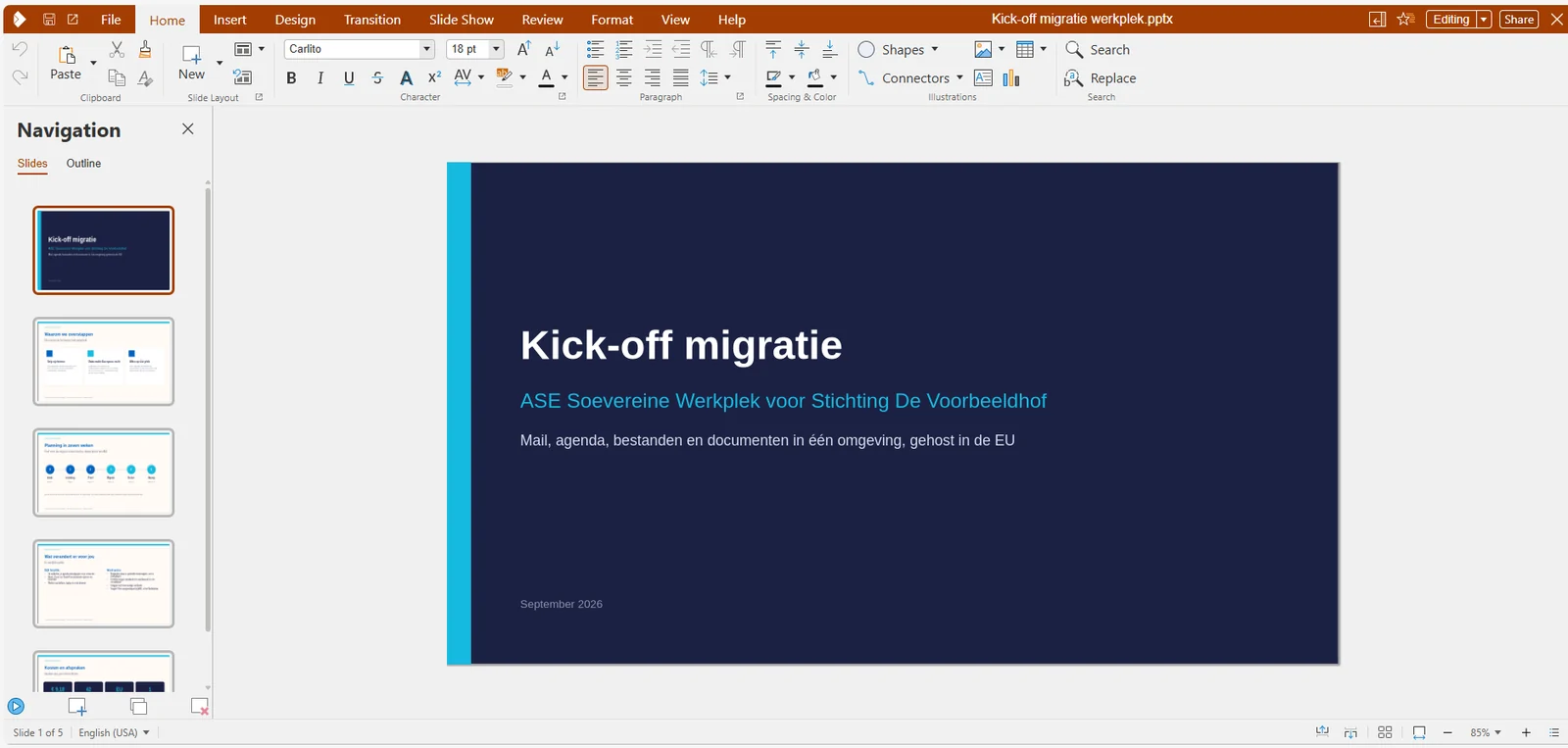Image resolution: width=1568 pixels, height=748 pixels.
Task: Toggle Justify paragraph alignment
Action: [681, 77]
